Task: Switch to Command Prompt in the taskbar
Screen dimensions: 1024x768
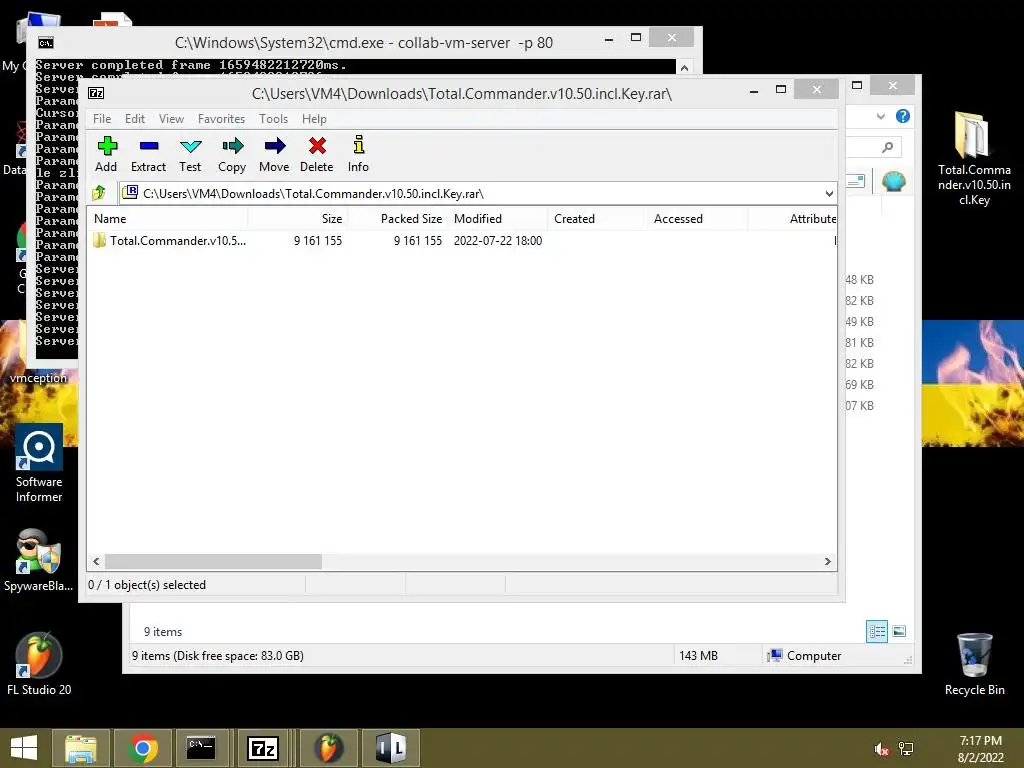Action: [x=201, y=748]
